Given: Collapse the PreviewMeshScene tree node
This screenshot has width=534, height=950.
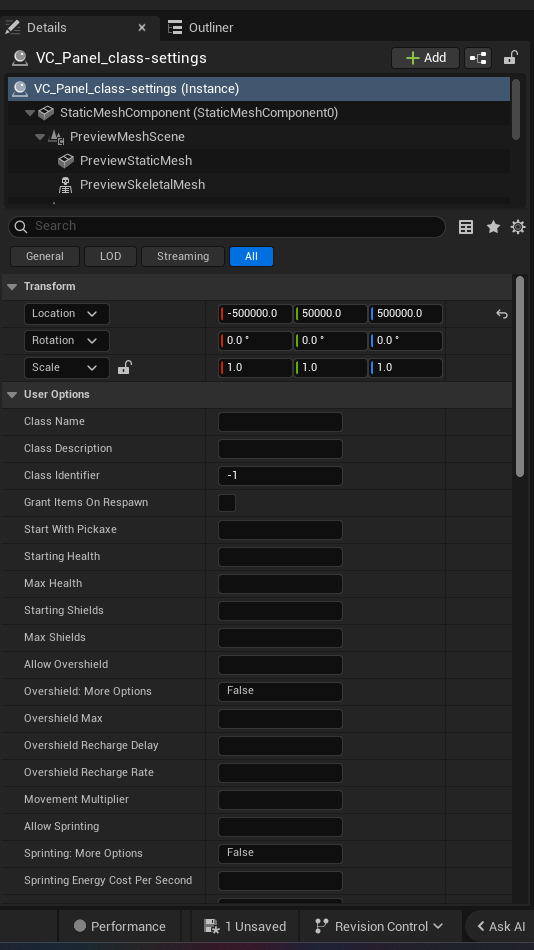Looking at the screenshot, I should click(x=39, y=137).
